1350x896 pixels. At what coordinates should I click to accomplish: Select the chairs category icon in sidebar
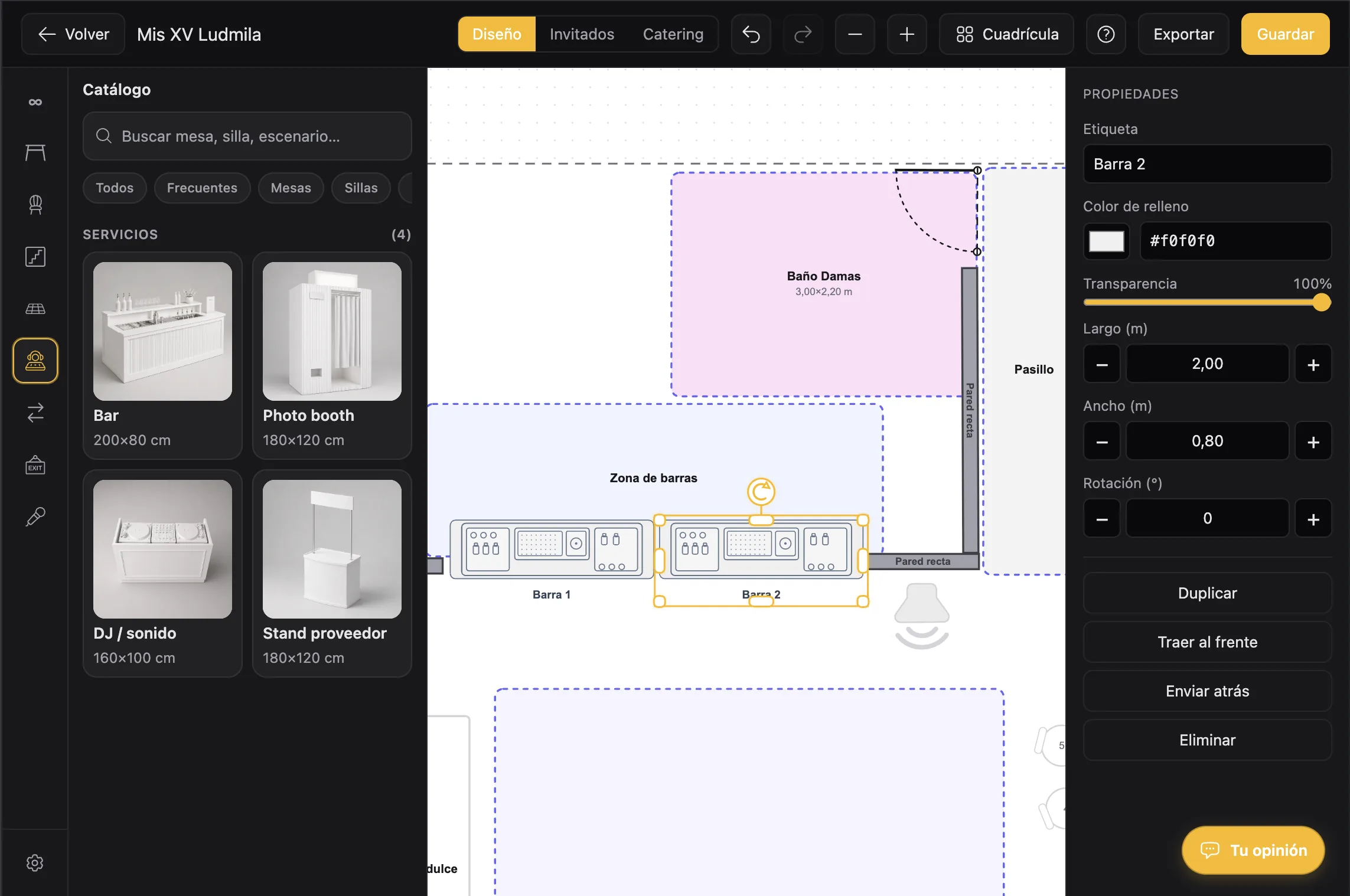tap(35, 205)
